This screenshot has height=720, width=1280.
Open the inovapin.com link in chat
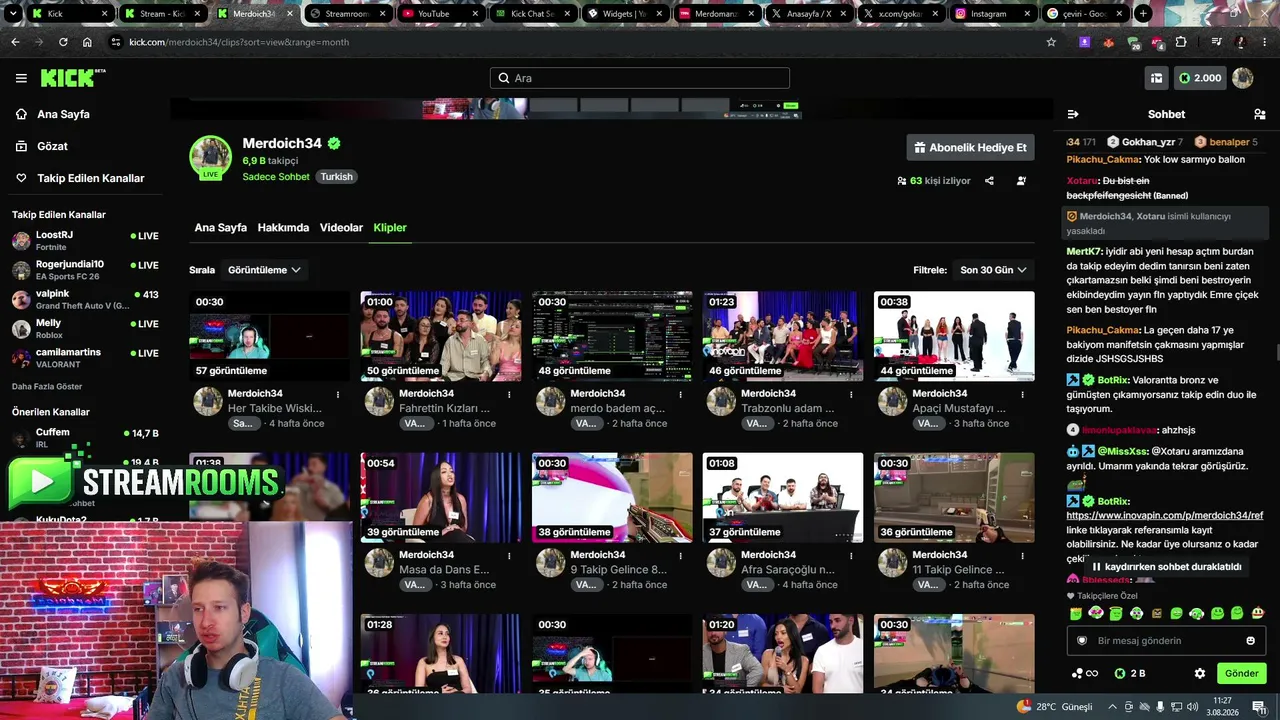[x=1165, y=515]
